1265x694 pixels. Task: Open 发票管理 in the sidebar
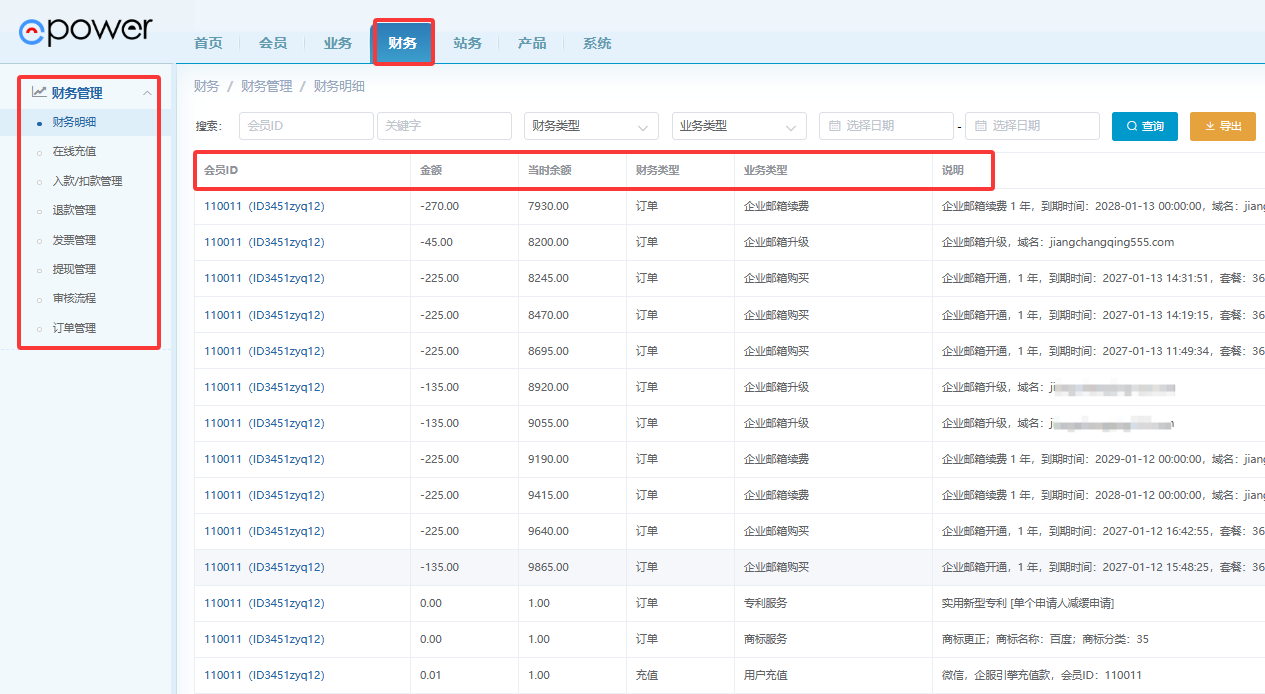(74, 240)
